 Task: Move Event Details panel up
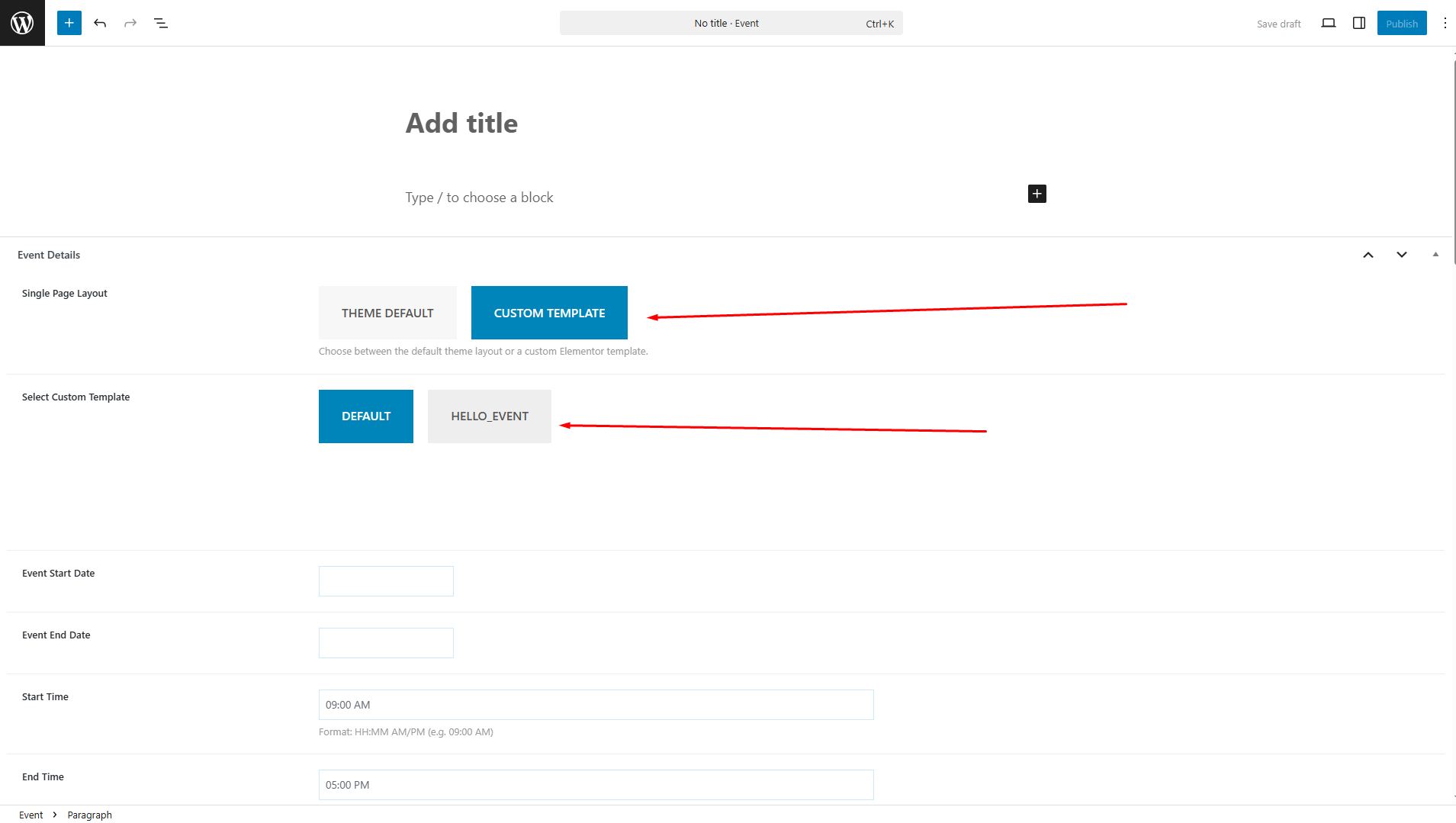pos(1368,255)
